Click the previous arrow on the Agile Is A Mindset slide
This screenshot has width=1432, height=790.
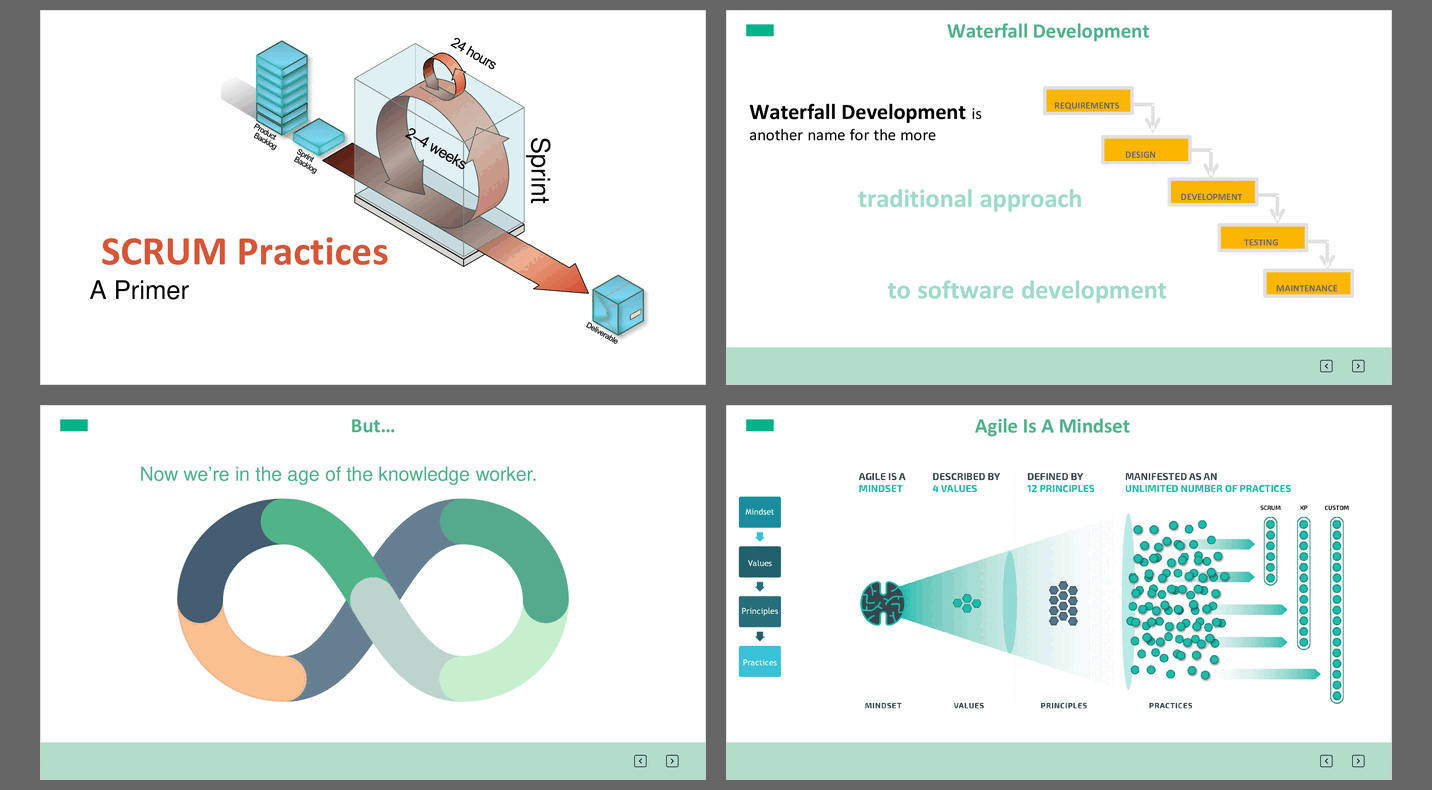[1326, 761]
